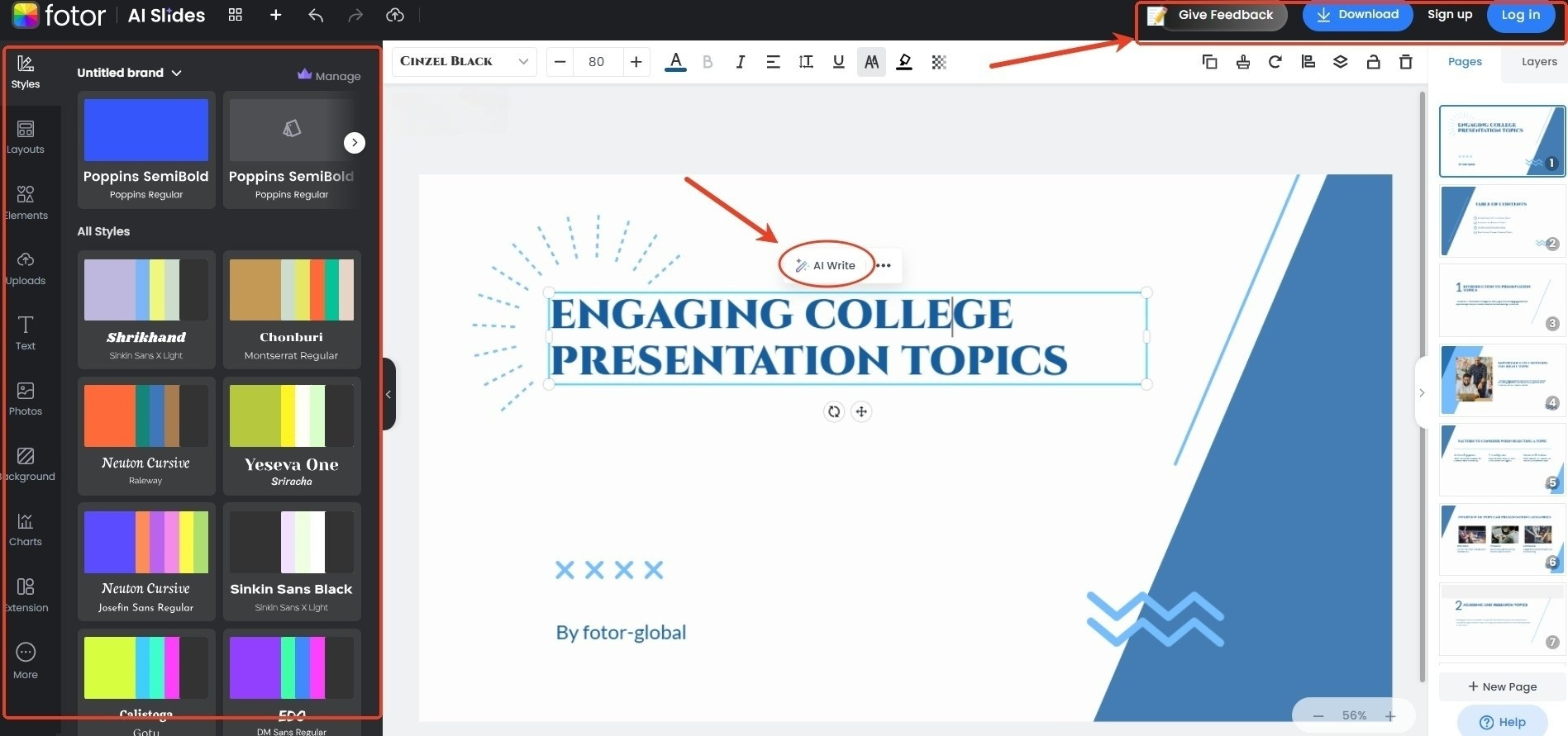
Task: Open the layer order icon
Action: click(x=1340, y=62)
